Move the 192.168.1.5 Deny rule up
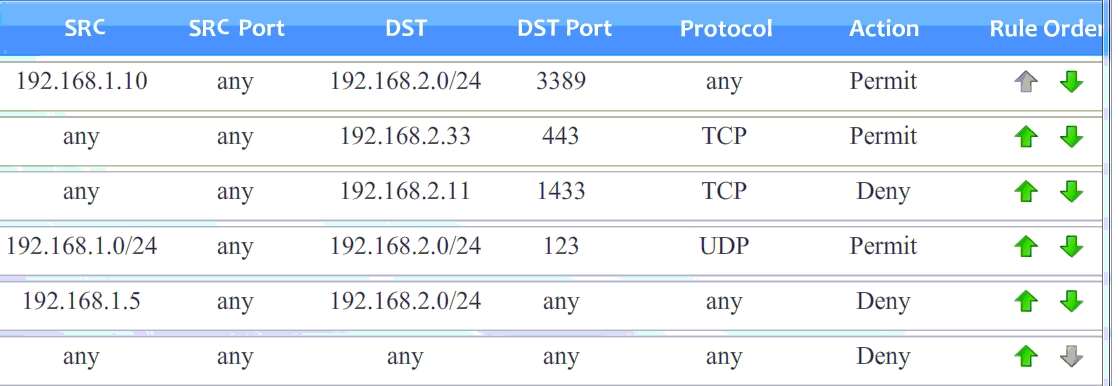 [1025, 302]
